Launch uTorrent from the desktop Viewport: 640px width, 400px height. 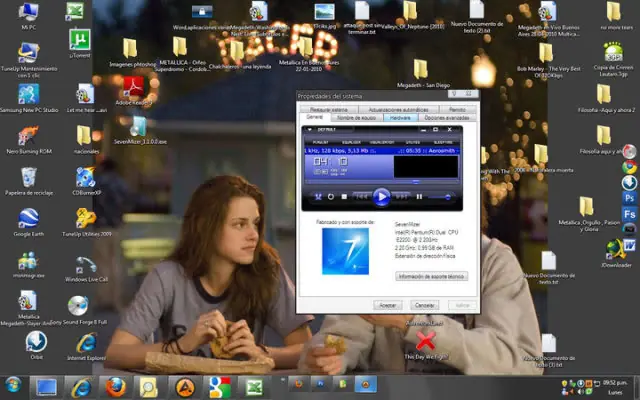click(80, 40)
